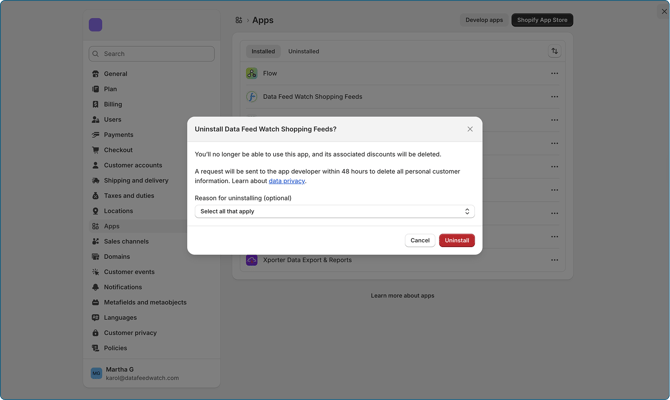
Task: Click the breadcrumb settings icon beside Apps
Action: [238, 20]
